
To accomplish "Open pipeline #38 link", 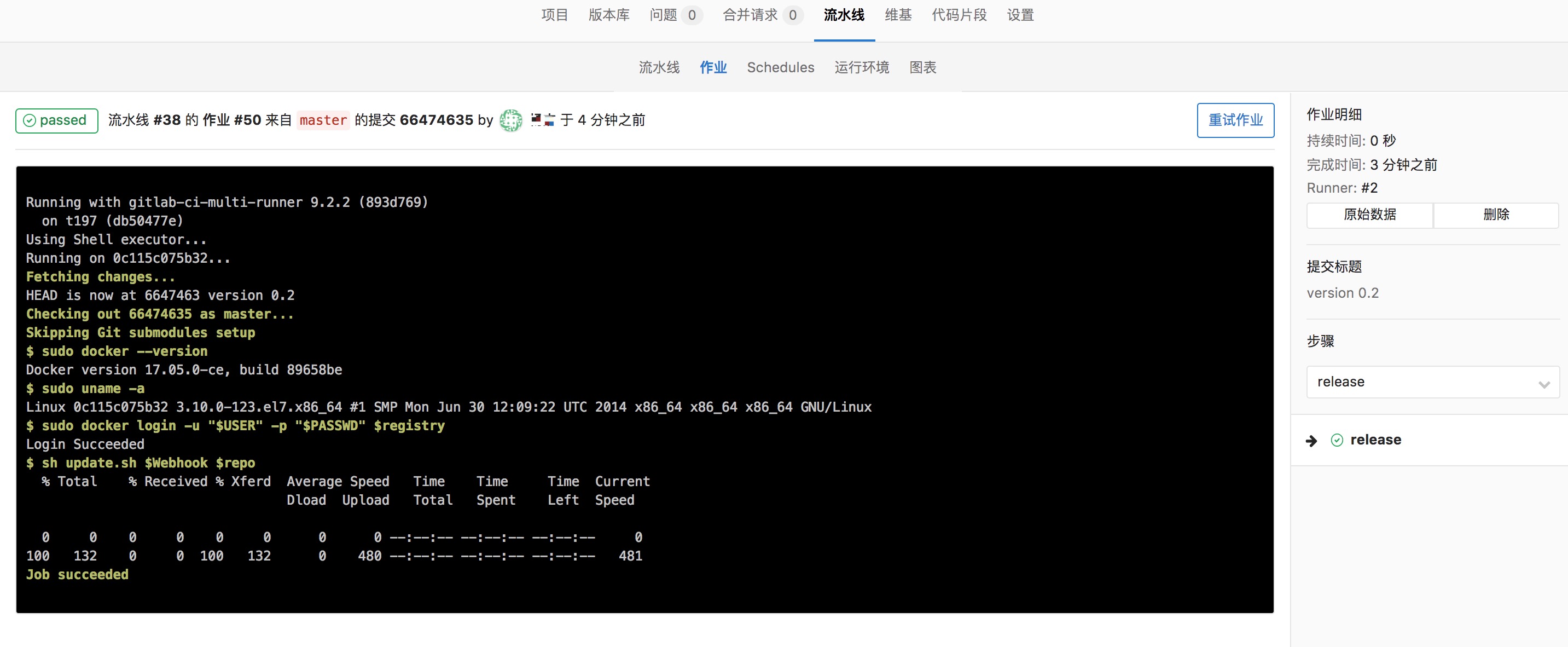I will [167, 120].
